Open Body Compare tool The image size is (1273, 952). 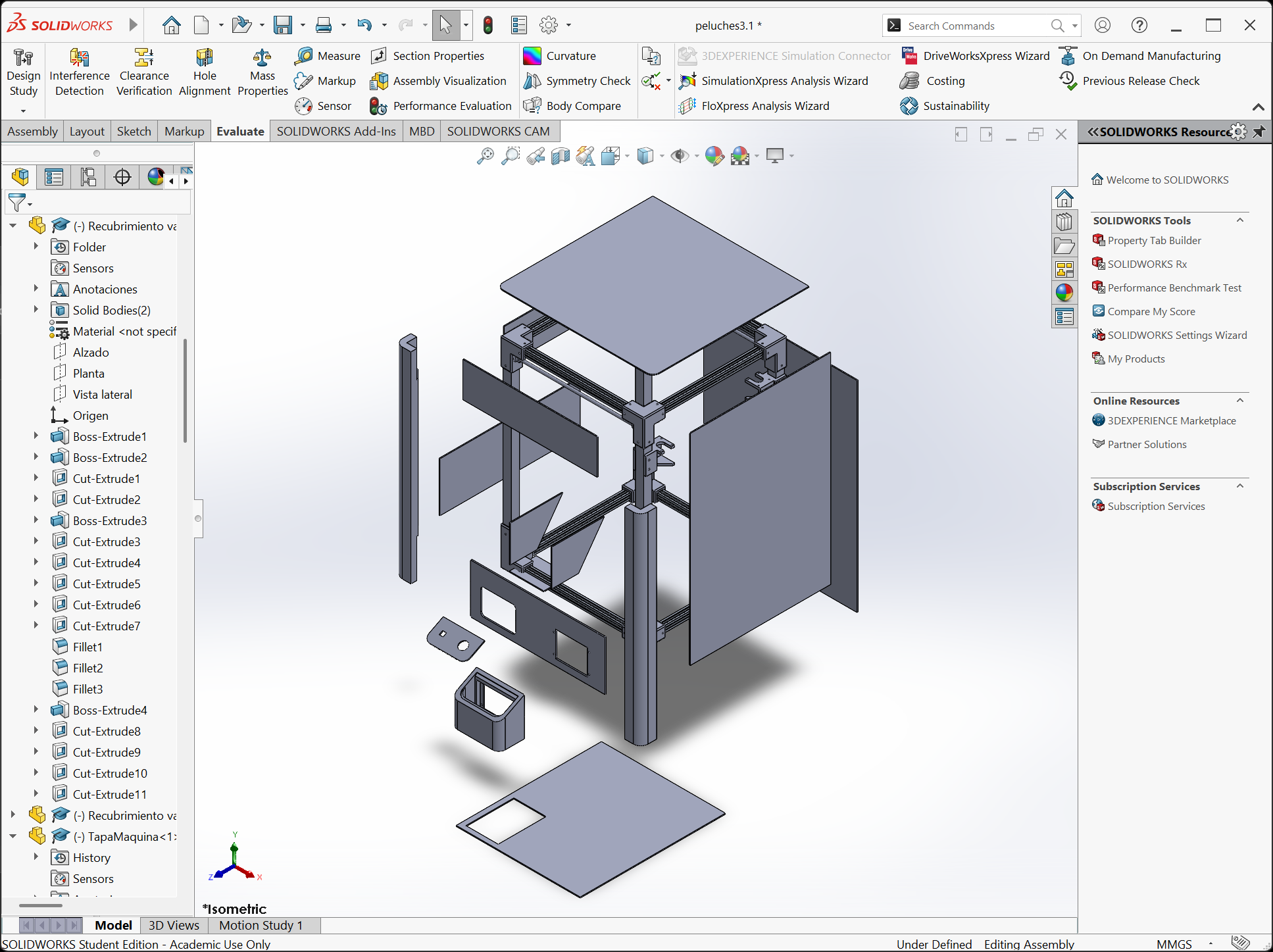coord(572,106)
